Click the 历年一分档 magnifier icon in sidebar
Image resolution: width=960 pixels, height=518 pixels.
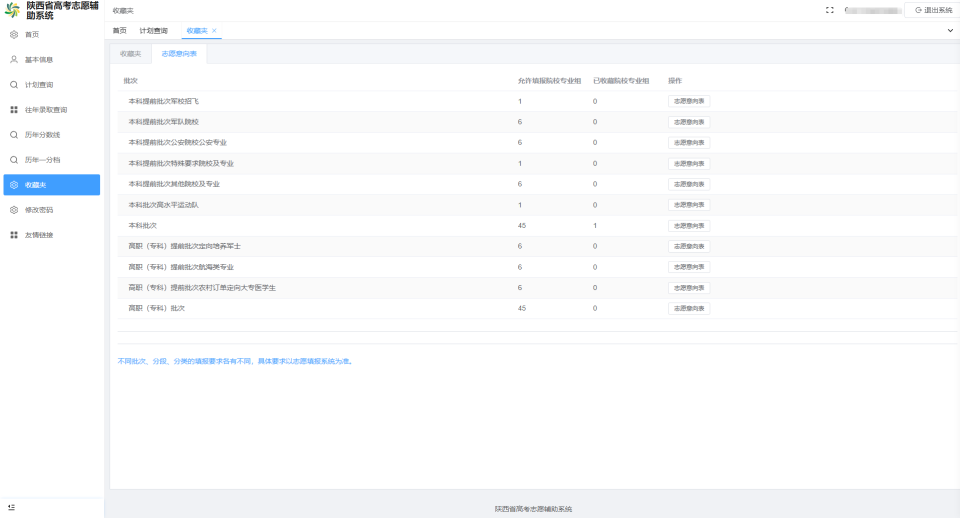14,160
